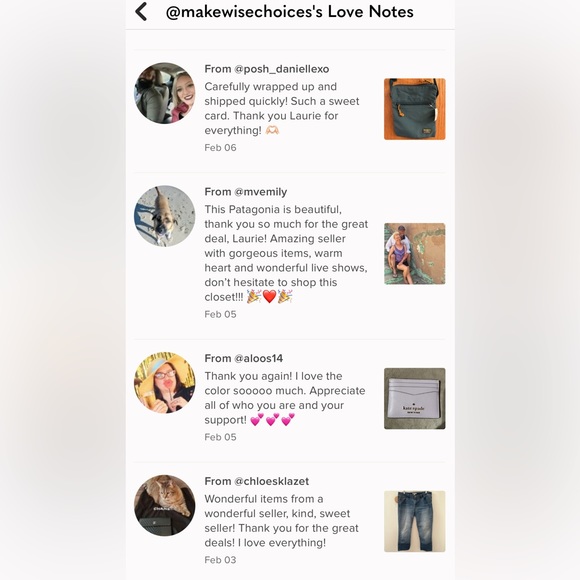View the Kate Spade card holder thumbnail
The image size is (580, 580).
(415, 398)
